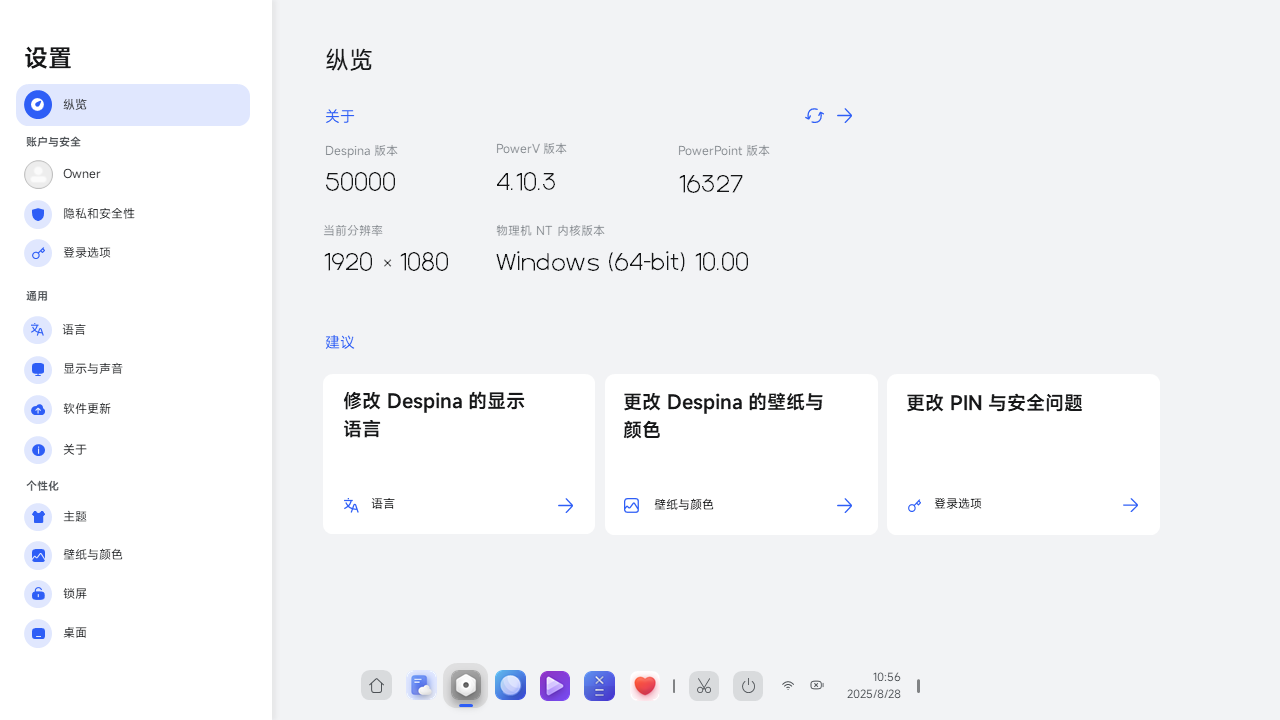Select 纵览 in the settings sidebar
Screen dimensions: 1280x720
[133, 105]
